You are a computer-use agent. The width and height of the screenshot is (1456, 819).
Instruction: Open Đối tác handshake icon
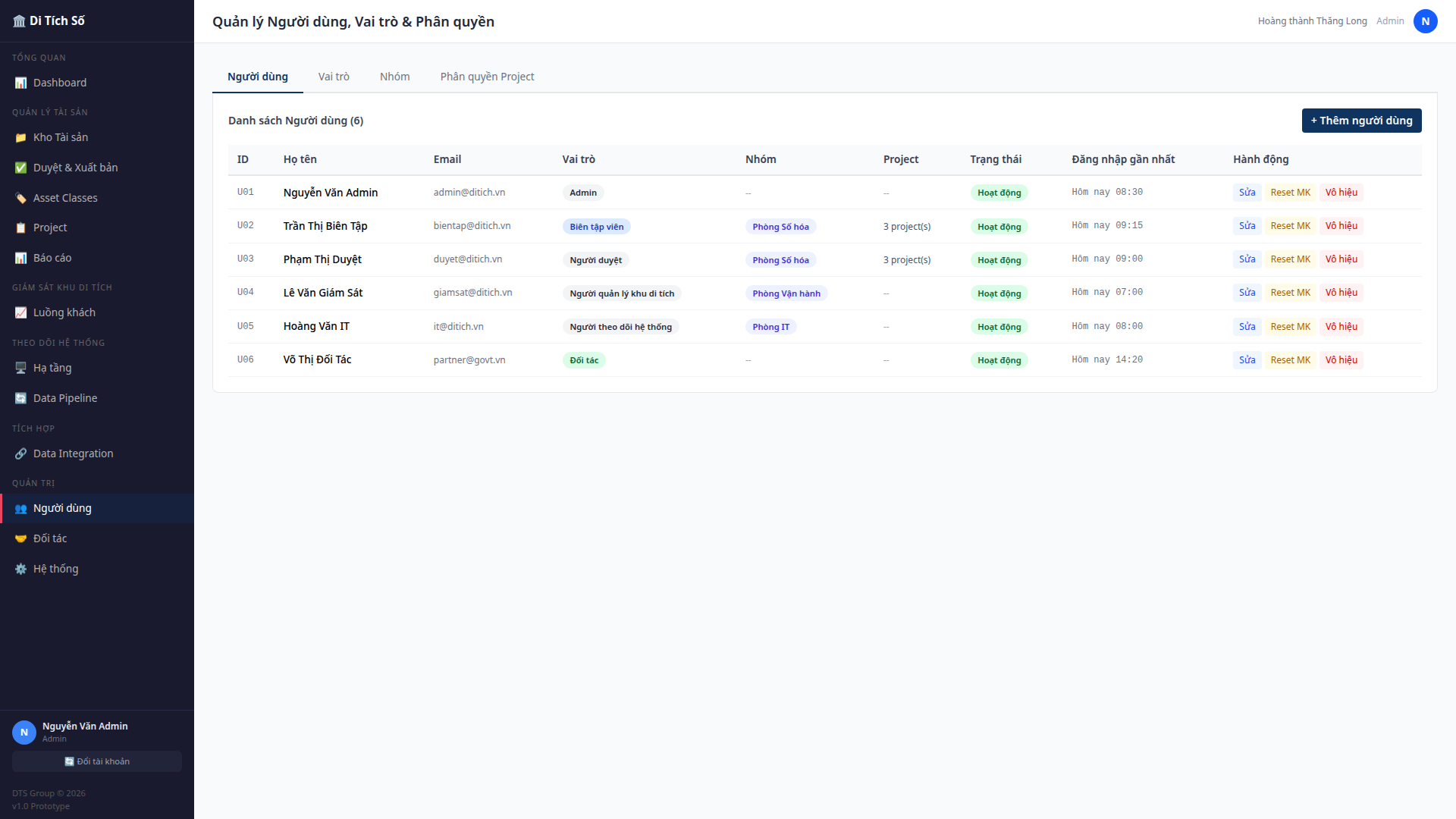pyautogui.click(x=20, y=538)
